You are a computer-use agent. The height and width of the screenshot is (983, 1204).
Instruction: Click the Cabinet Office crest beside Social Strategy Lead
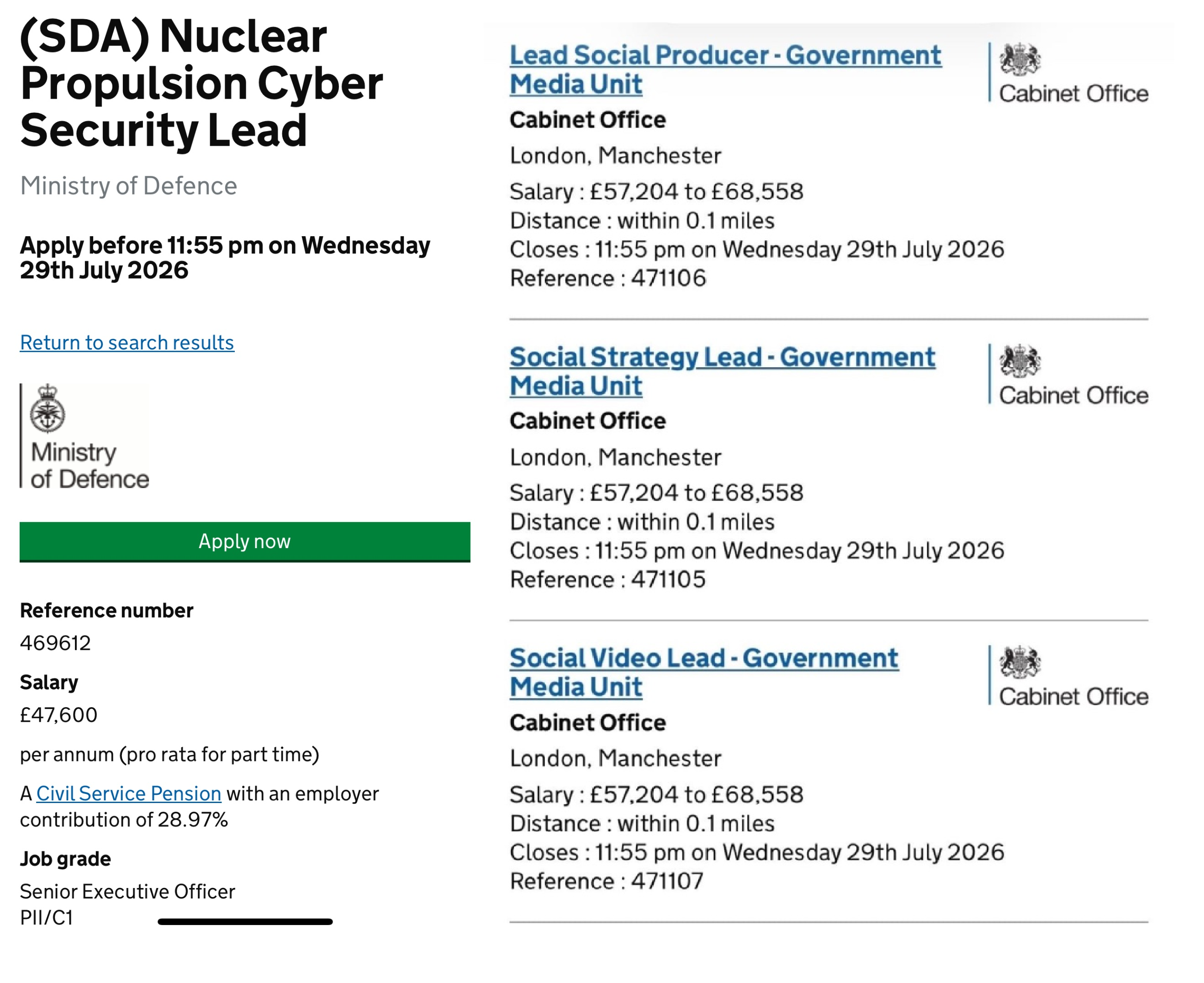[x=1069, y=374]
